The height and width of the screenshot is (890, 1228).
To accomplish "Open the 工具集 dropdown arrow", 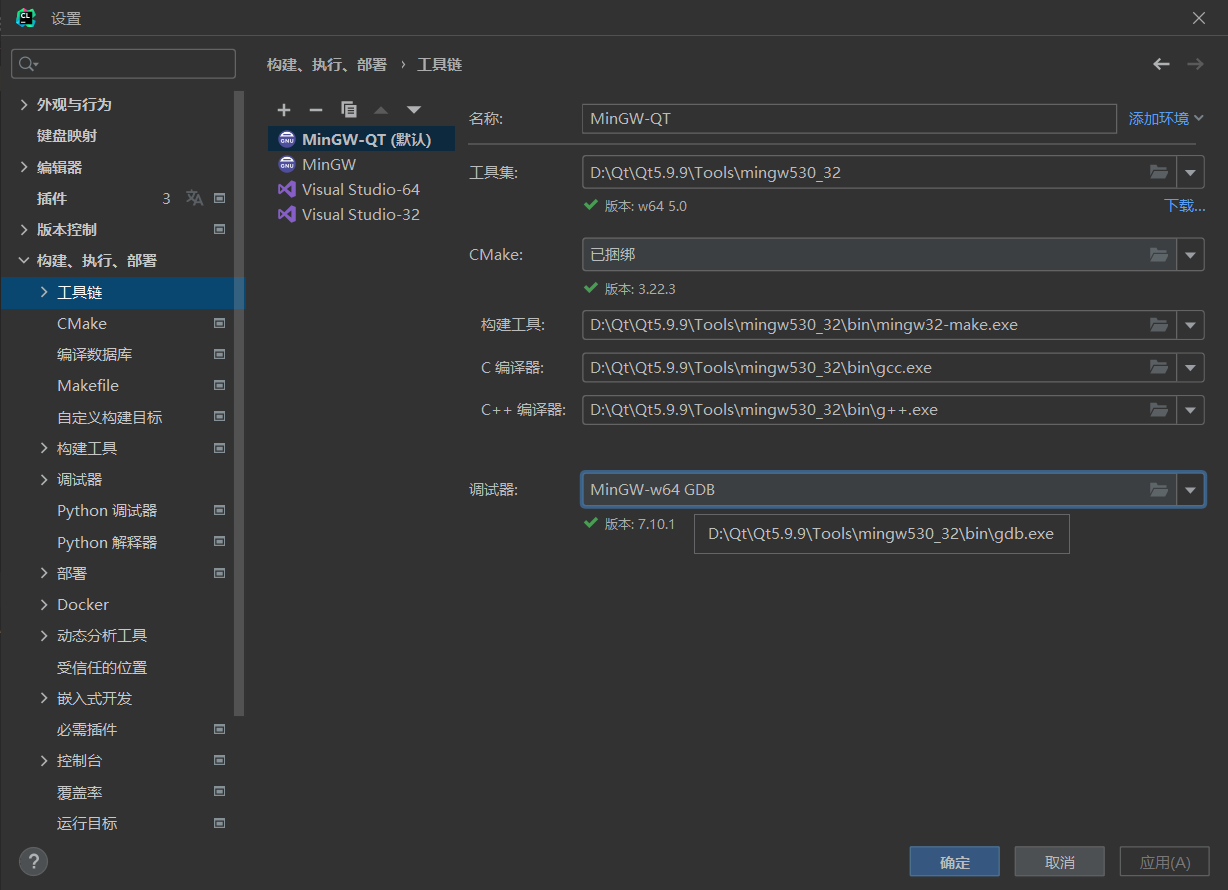I will tap(1190, 172).
